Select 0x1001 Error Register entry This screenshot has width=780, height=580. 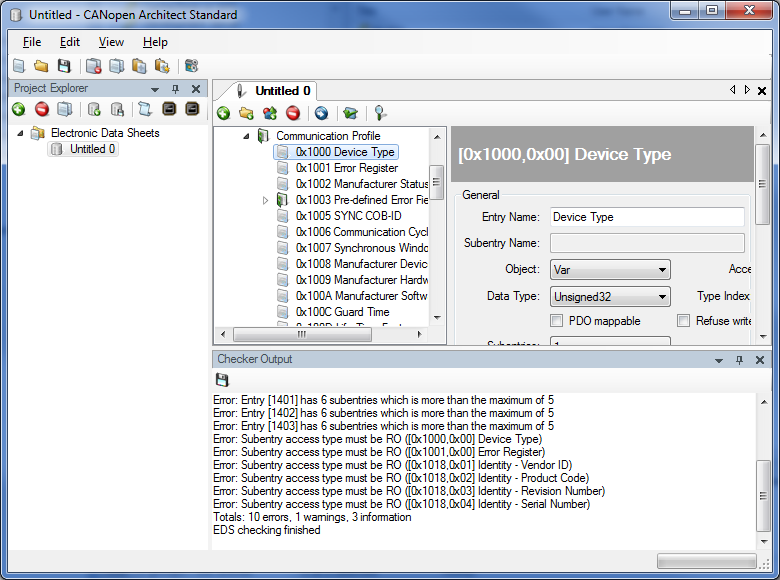[347, 168]
